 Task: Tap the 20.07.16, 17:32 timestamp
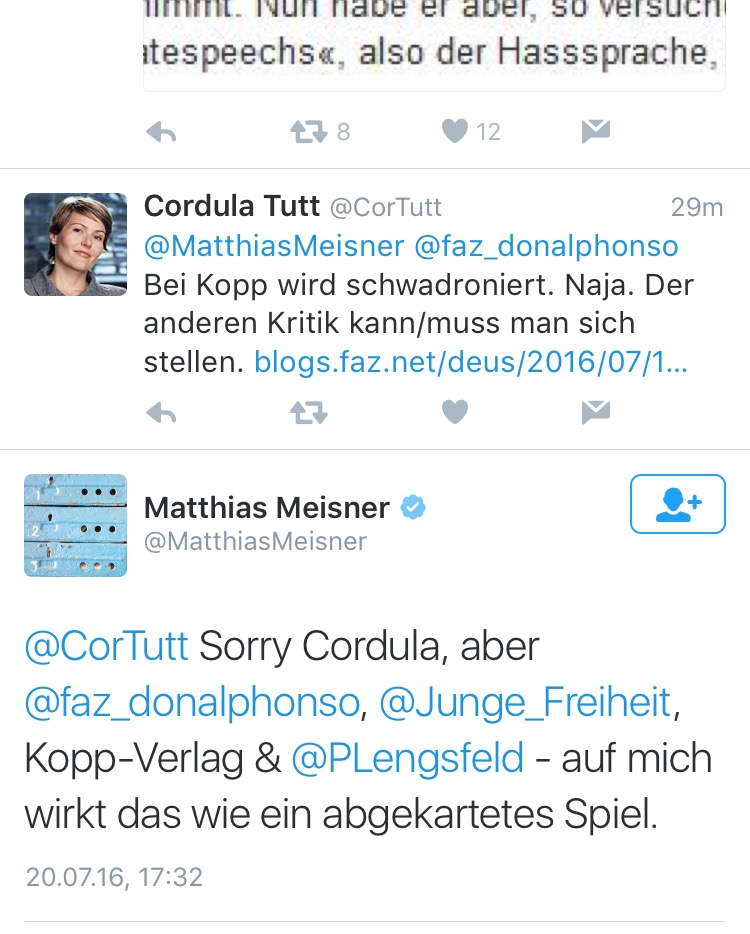114,877
